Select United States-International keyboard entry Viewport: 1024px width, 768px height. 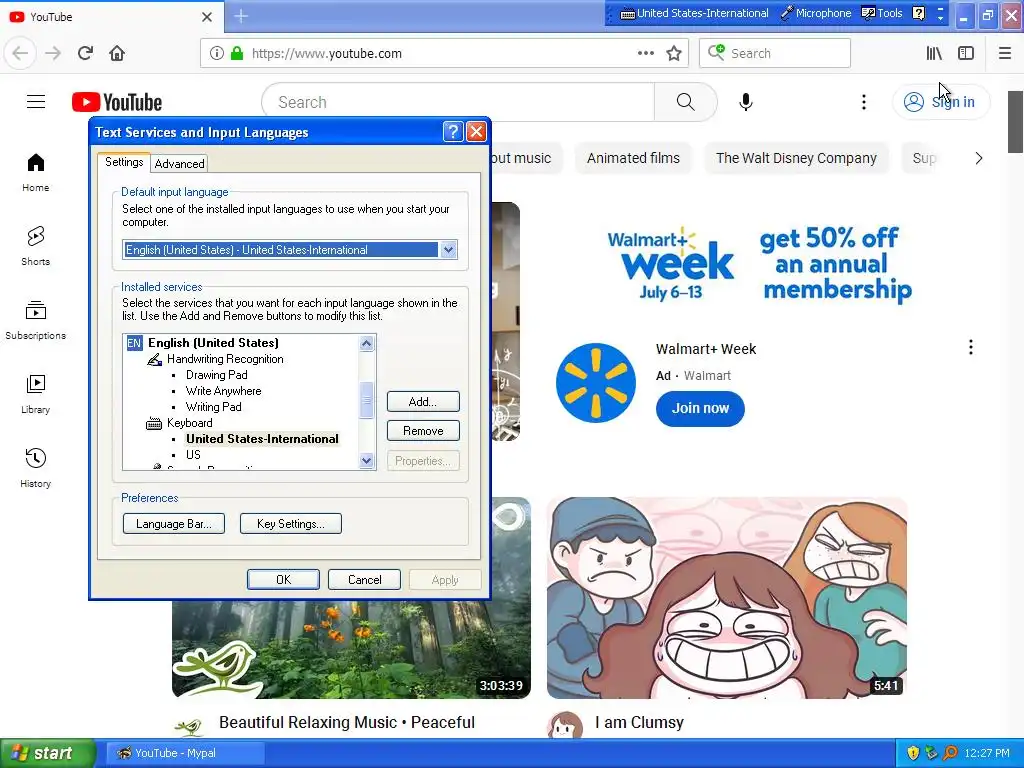tap(262, 439)
